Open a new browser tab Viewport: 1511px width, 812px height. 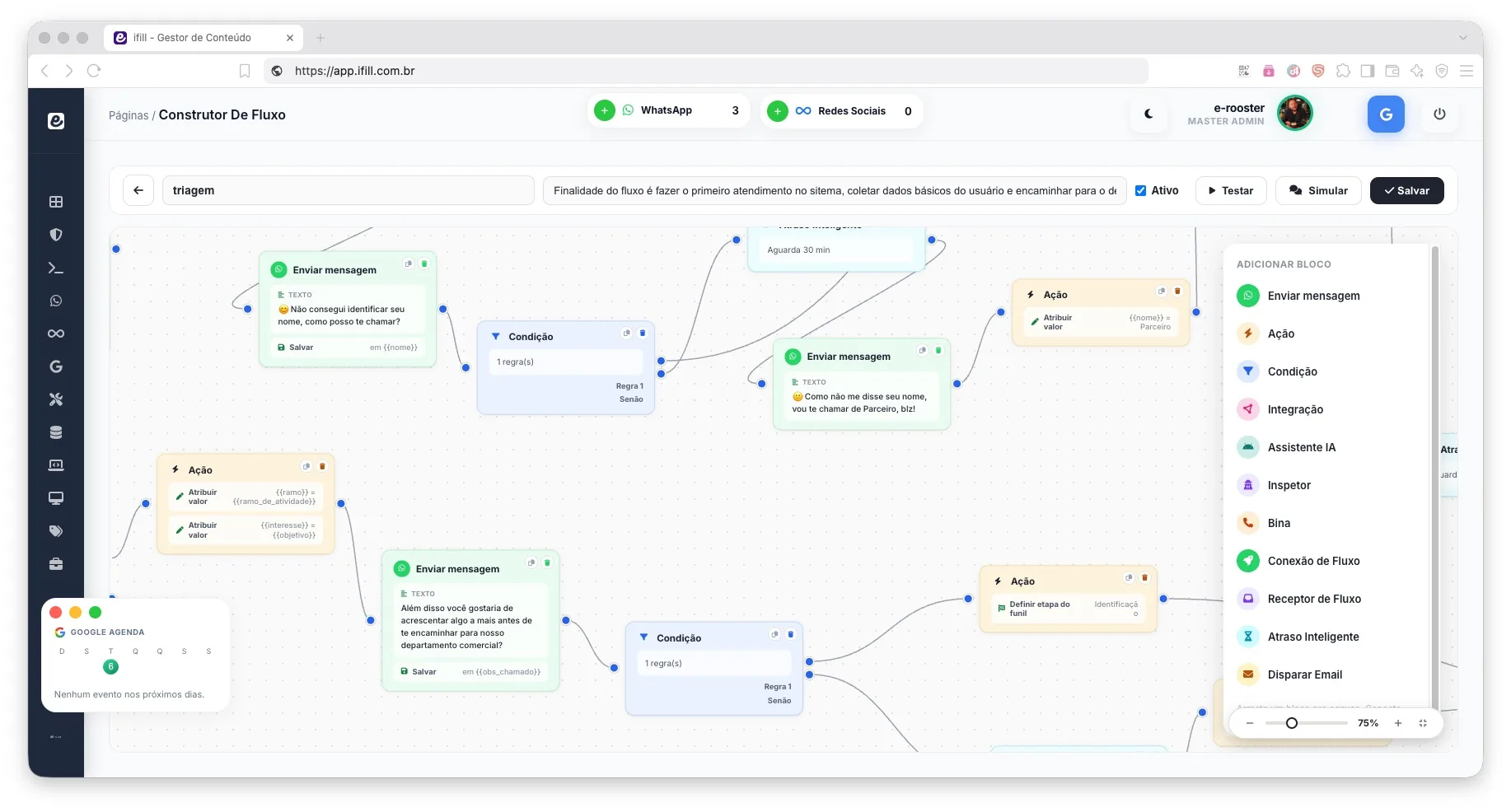coord(320,38)
